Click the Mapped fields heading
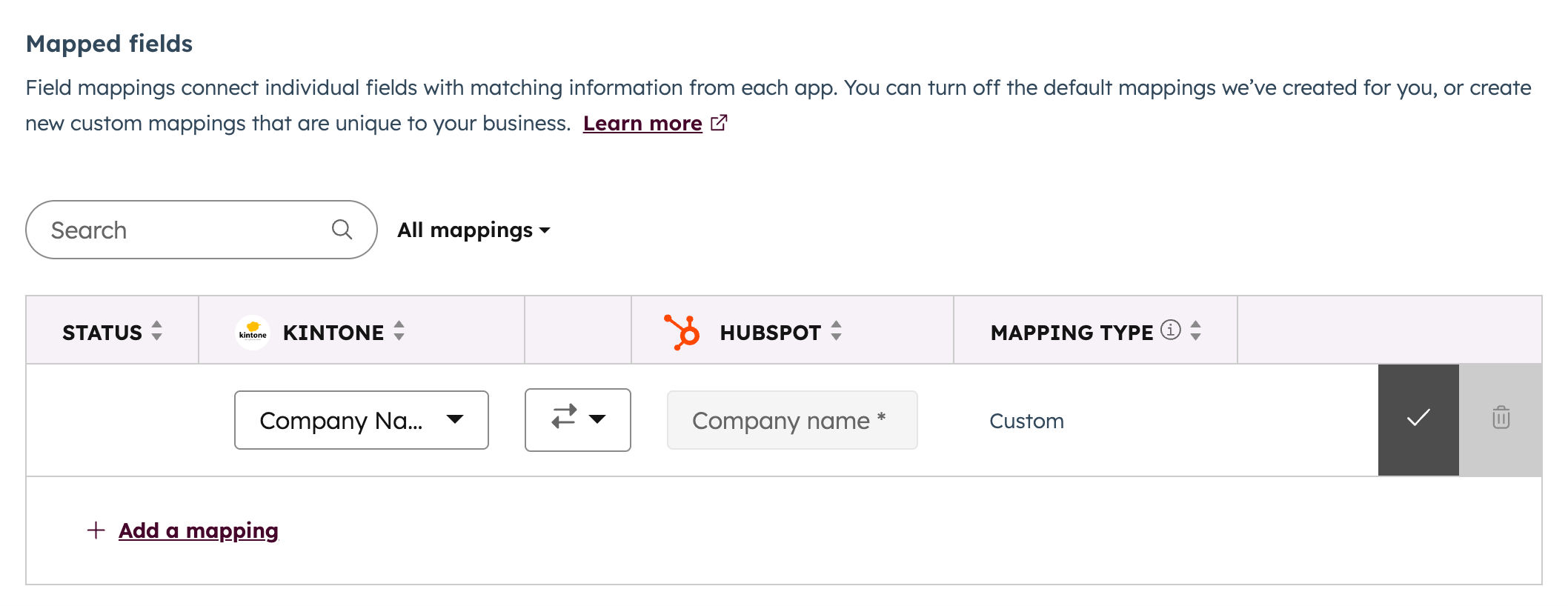This screenshot has width=1568, height=606. 109,44
